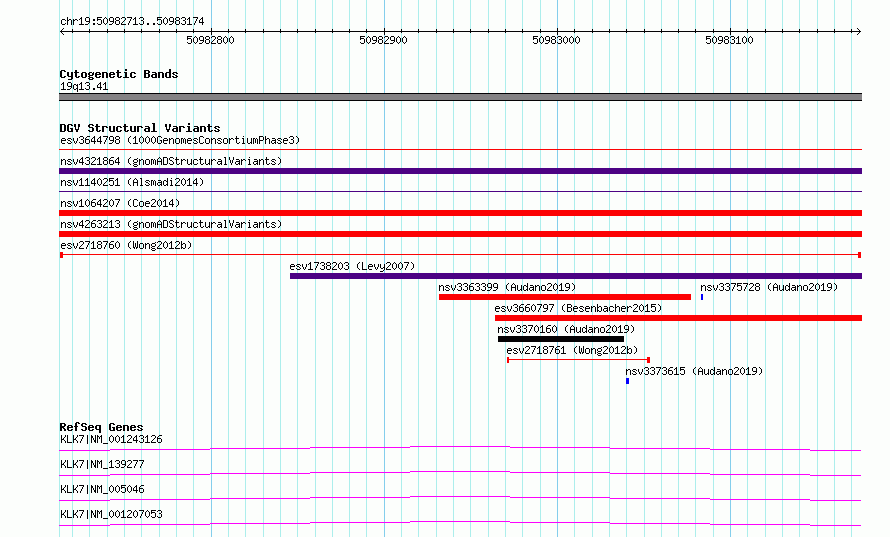Open the nsv3375728 (Audano2019) label
This screenshot has height=537, width=890.
click(x=769, y=287)
